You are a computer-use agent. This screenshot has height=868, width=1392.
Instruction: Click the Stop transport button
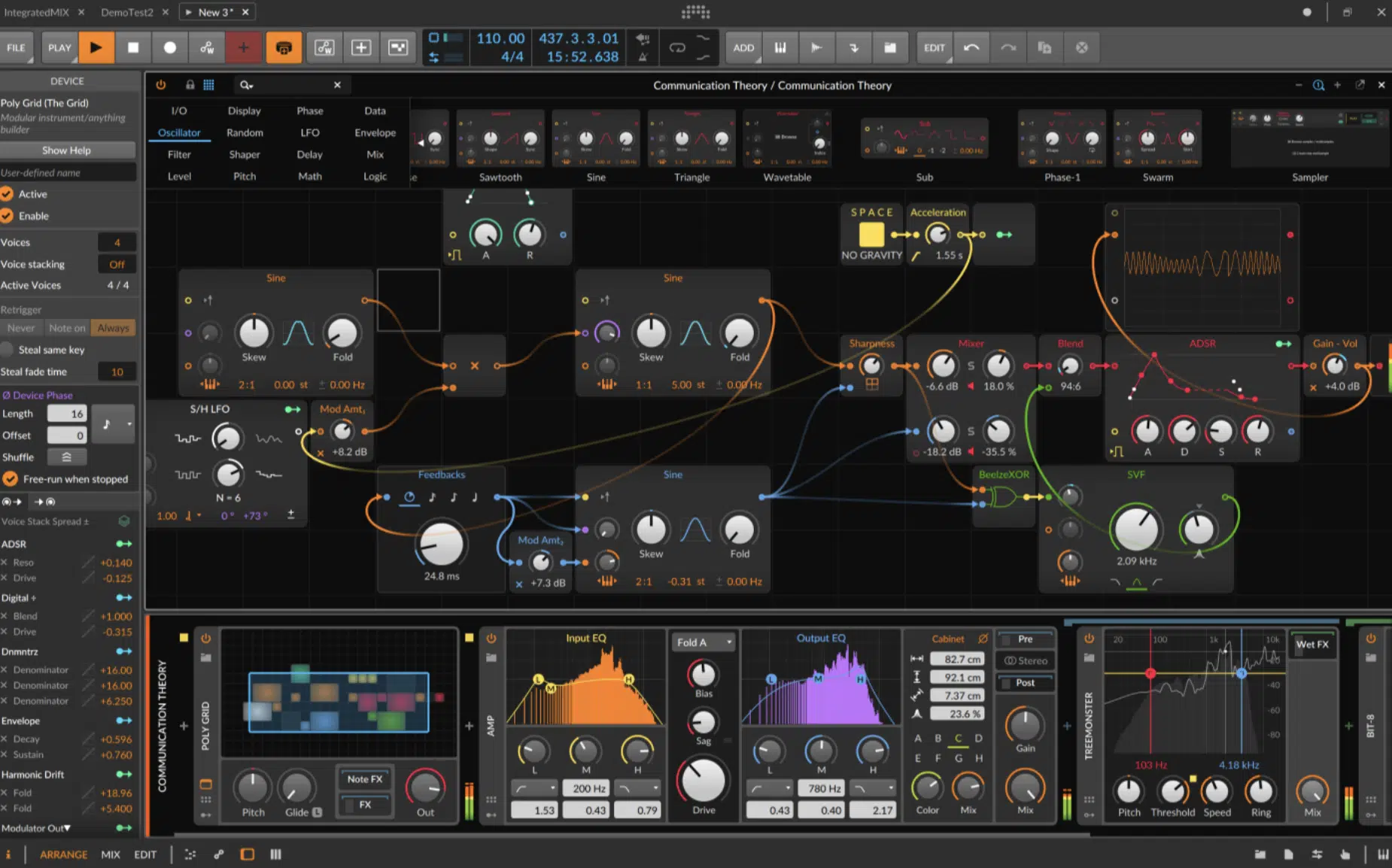[x=133, y=47]
